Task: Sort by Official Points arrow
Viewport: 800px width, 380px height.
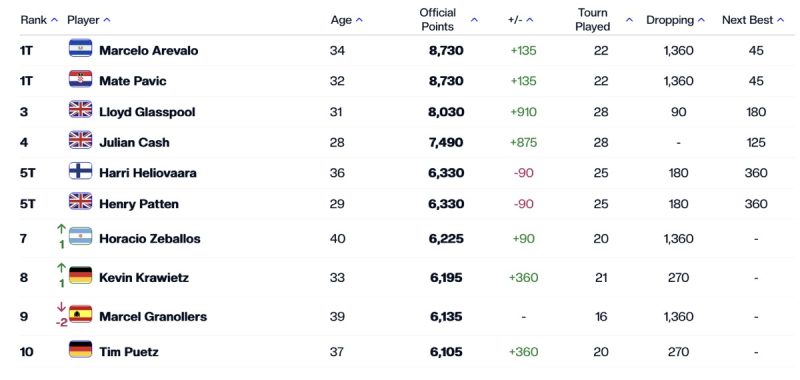Action: (474, 20)
